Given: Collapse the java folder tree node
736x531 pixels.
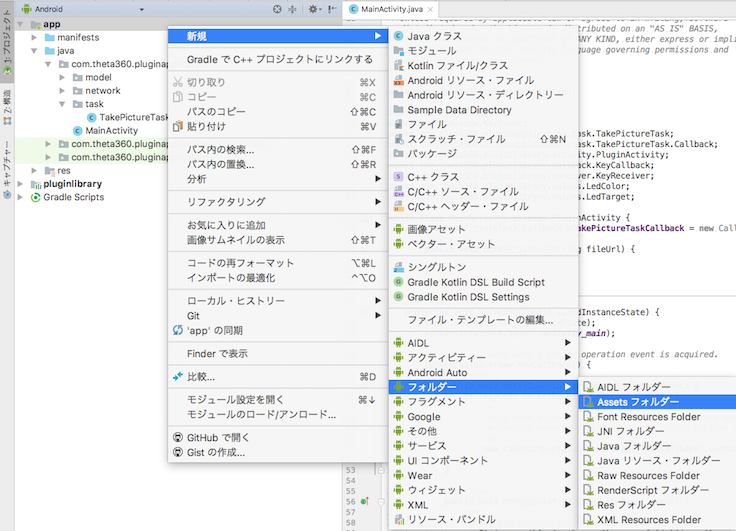Looking at the screenshot, I should [x=35, y=50].
